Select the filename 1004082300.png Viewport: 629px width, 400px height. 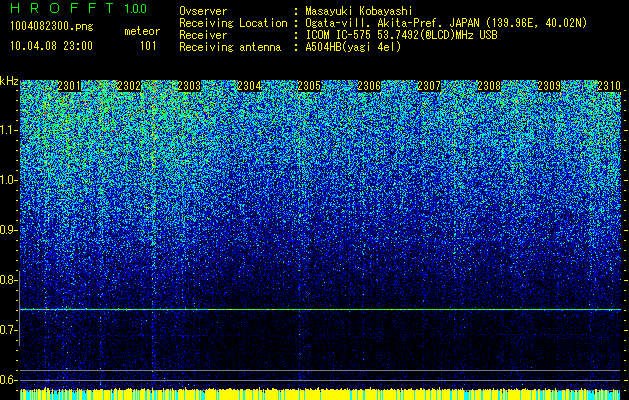(52, 26)
